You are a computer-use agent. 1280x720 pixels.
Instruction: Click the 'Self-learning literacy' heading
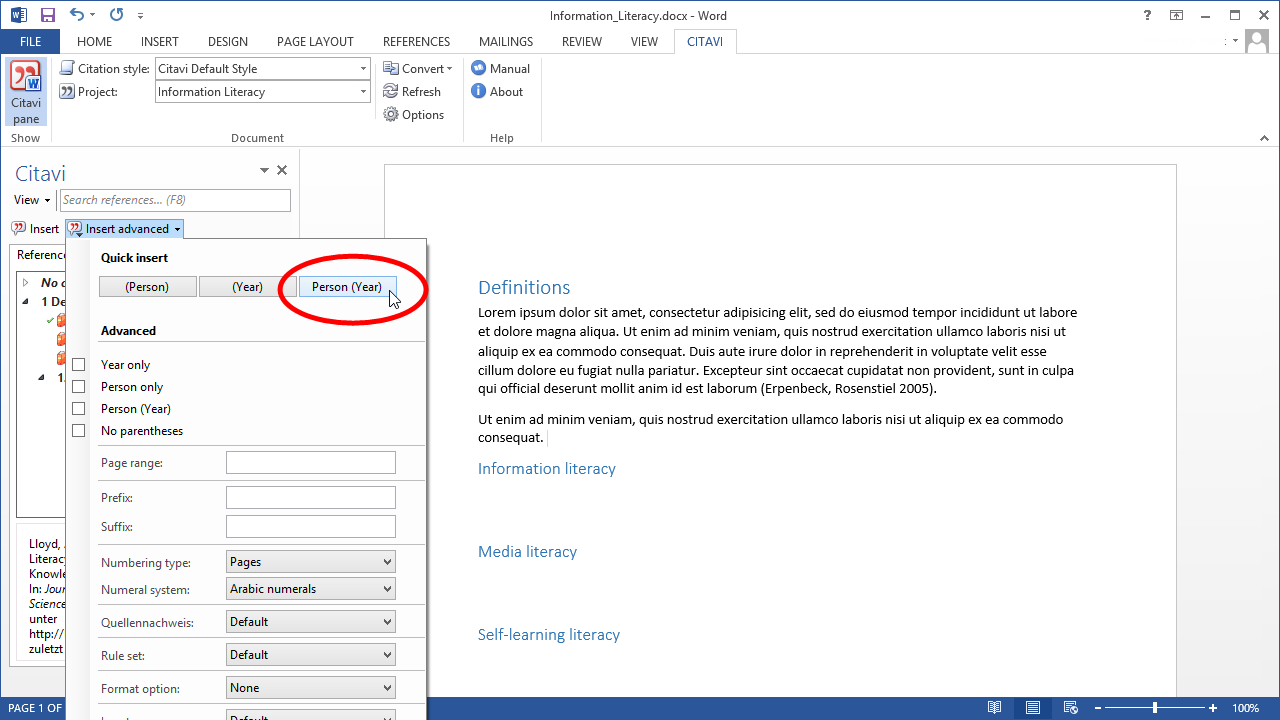pos(549,634)
